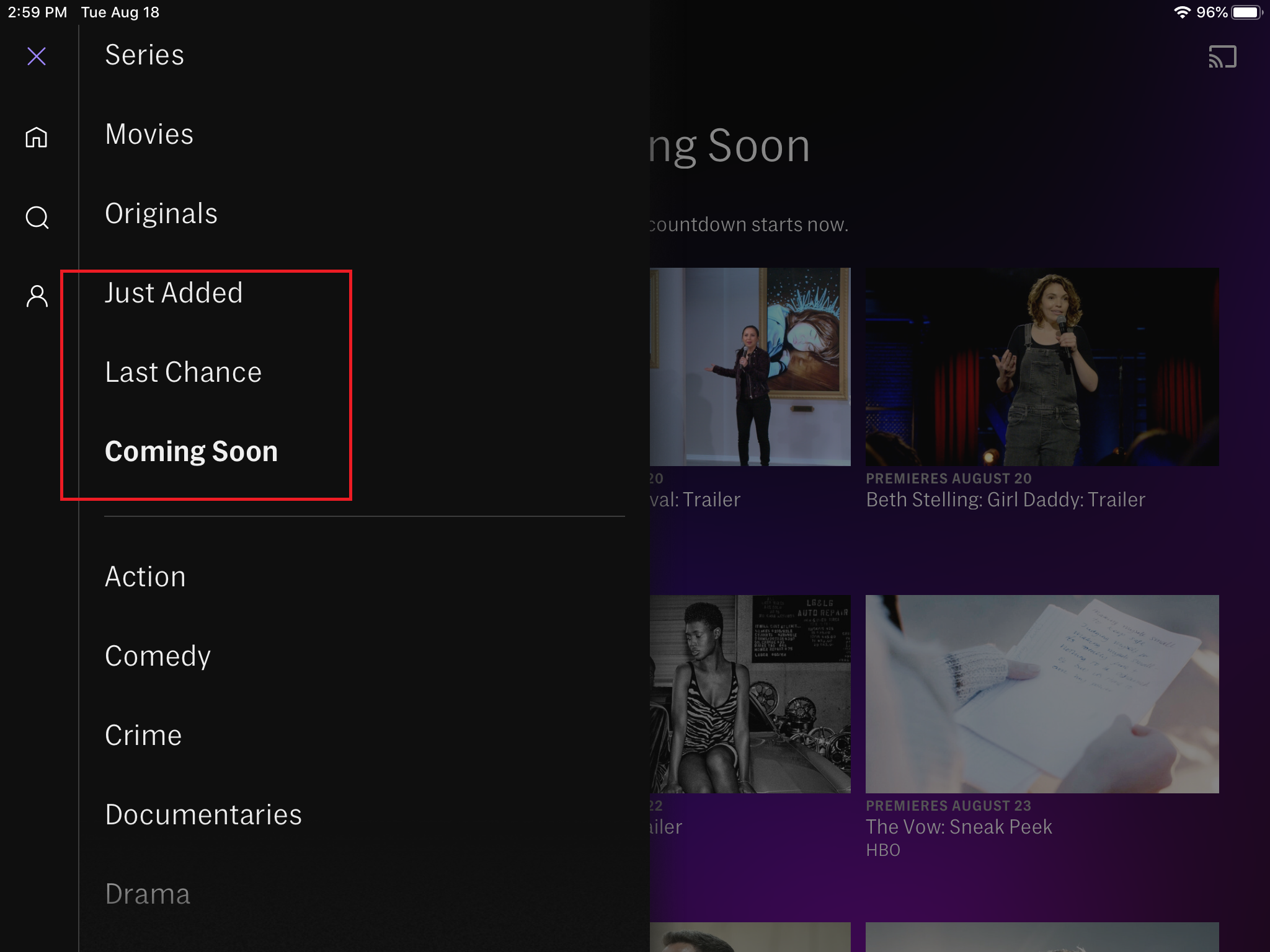The height and width of the screenshot is (952, 1270).
Task: Select Movies from the menu
Action: pyautogui.click(x=149, y=134)
